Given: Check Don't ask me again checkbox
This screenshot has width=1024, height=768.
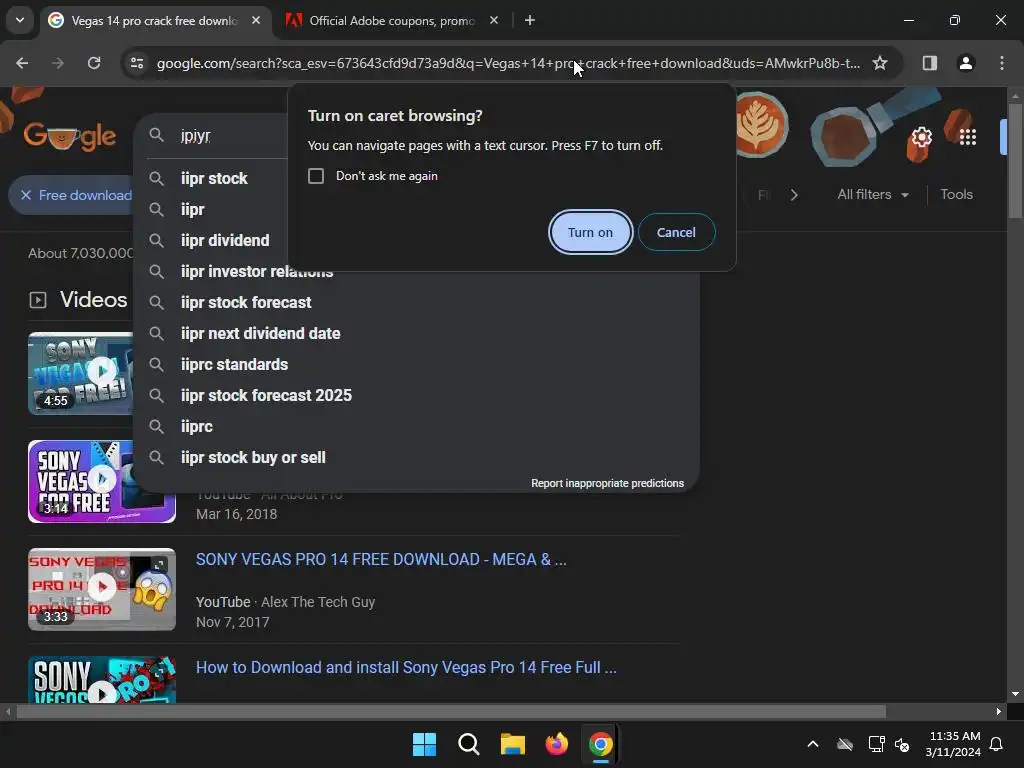Looking at the screenshot, I should coord(316,176).
